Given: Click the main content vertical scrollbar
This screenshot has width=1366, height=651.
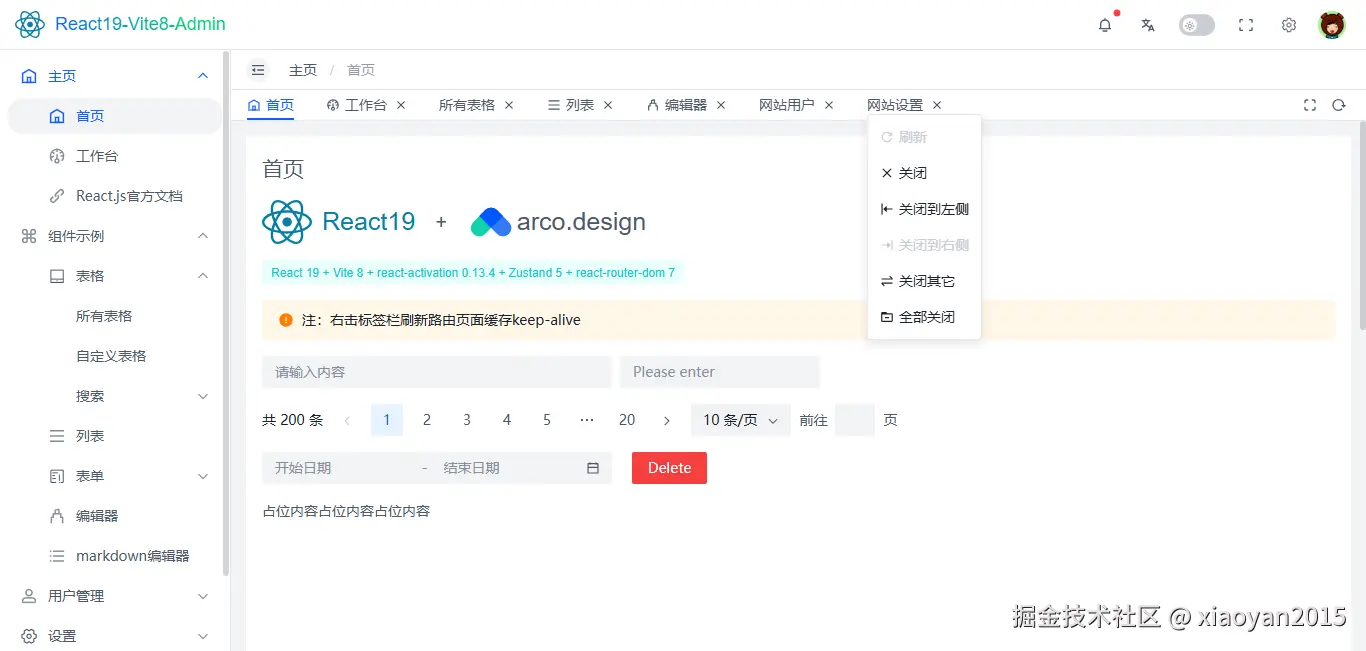Looking at the screenshot, I should 1362,226.
